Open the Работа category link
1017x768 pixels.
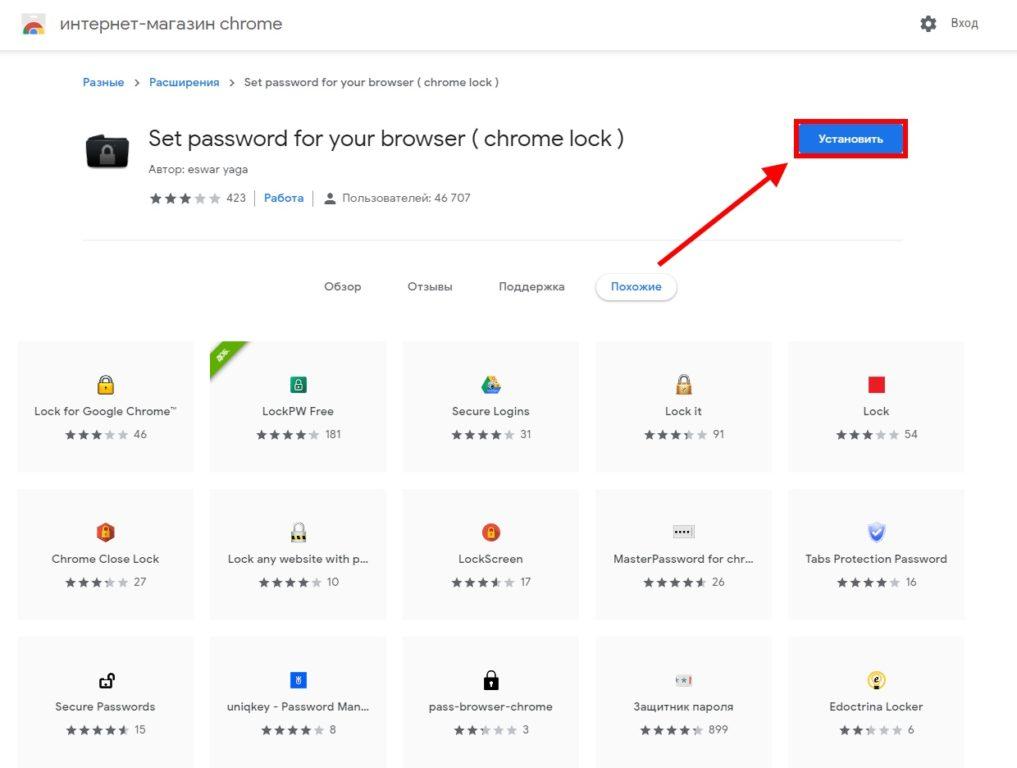tap(283, 197)
